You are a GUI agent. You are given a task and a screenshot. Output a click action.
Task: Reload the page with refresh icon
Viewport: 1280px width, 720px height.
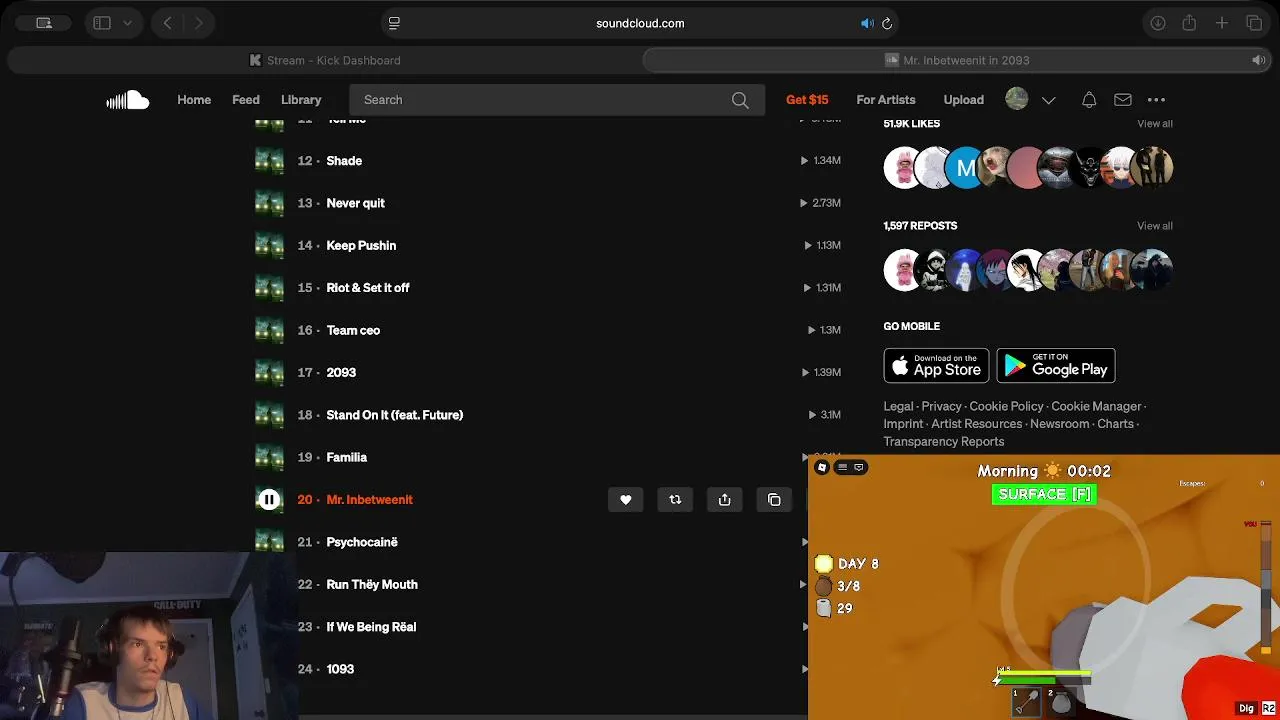(x=887, y=23)
